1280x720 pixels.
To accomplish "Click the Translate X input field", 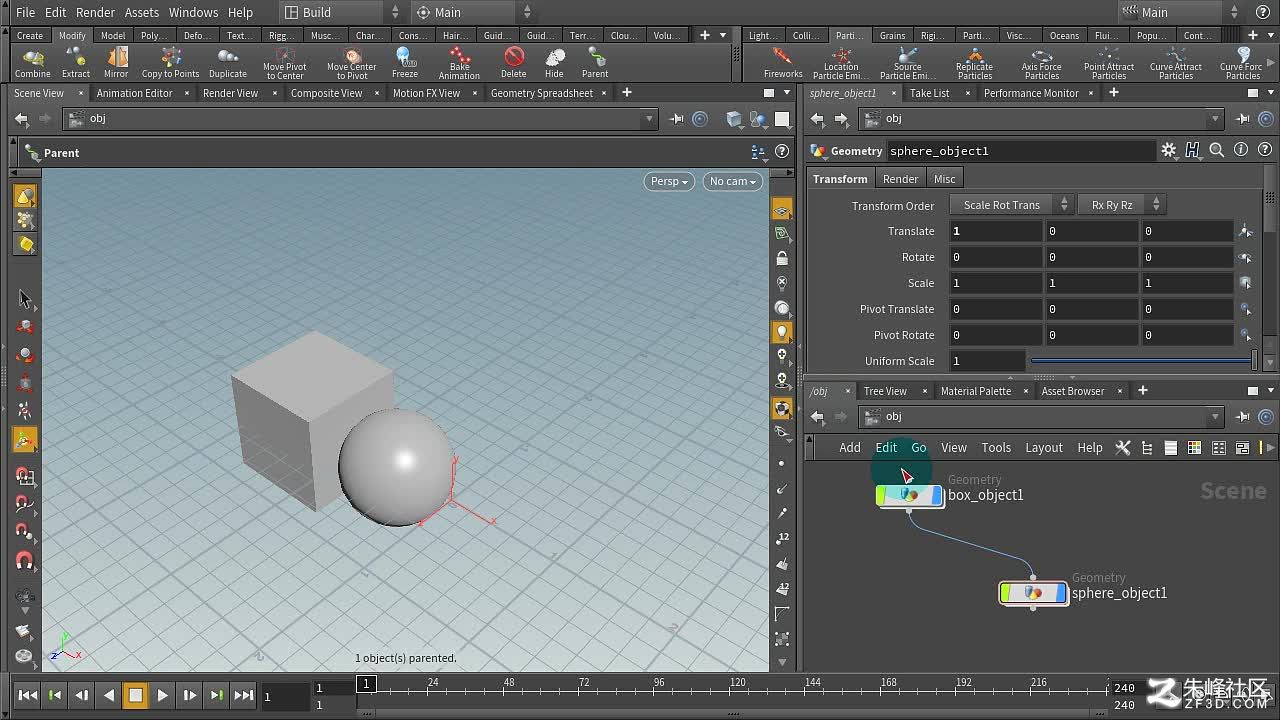I will click(x=995, y=231).
